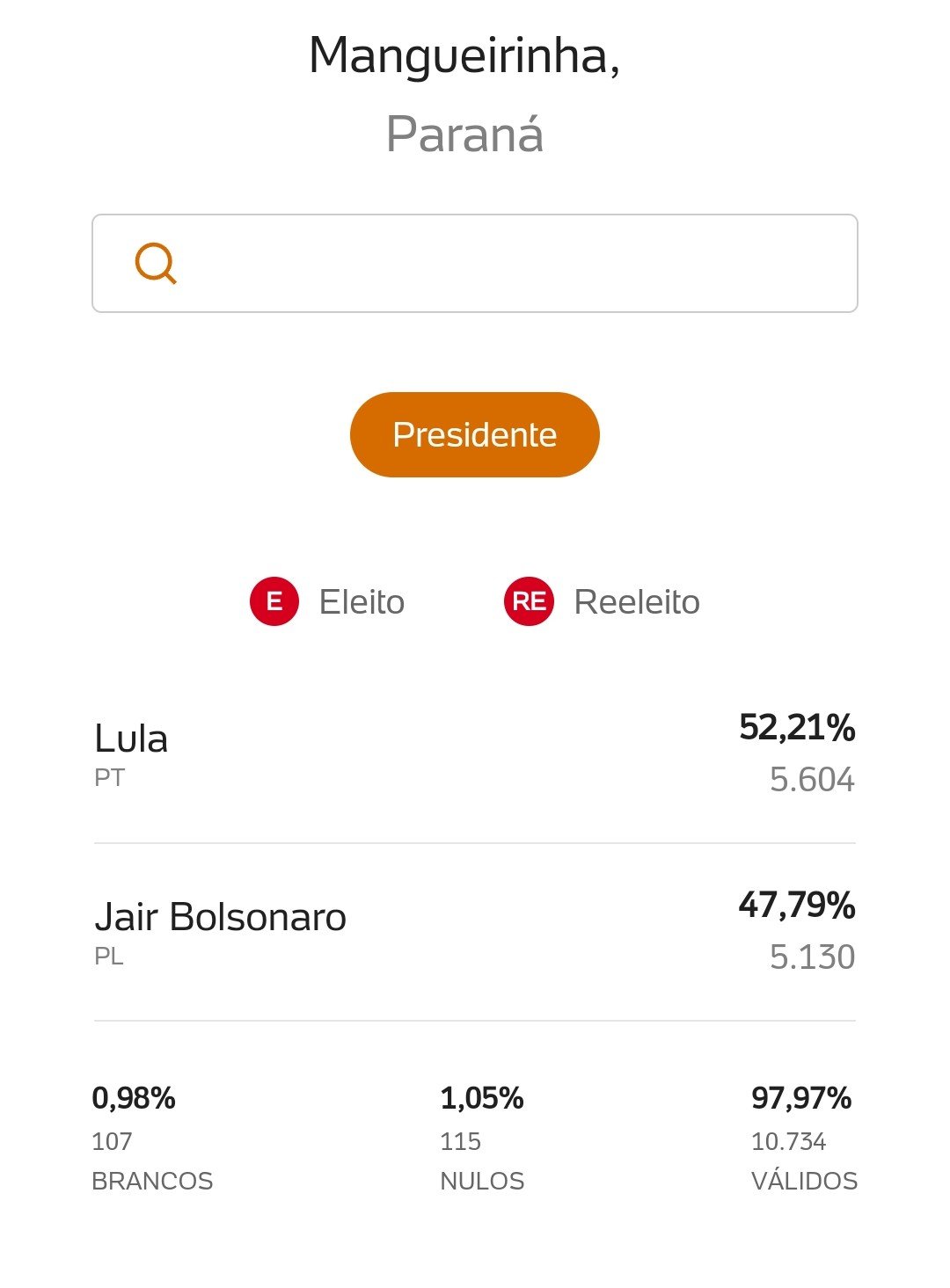950x1288 pixels.
Task: Click the Paraná state subtitle
Action: [x=464, y=134]
